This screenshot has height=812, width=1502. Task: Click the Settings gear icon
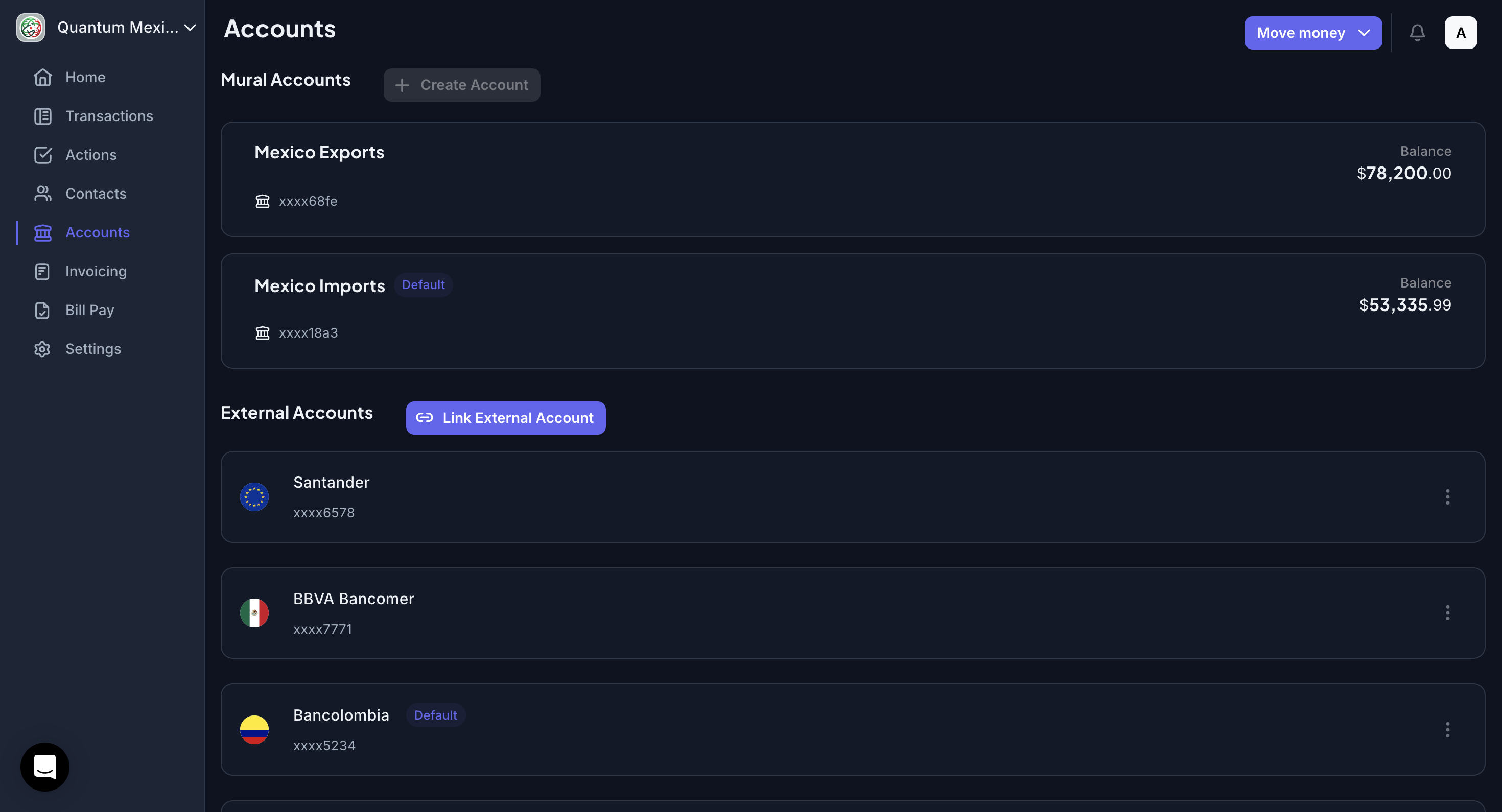[42, 349]
